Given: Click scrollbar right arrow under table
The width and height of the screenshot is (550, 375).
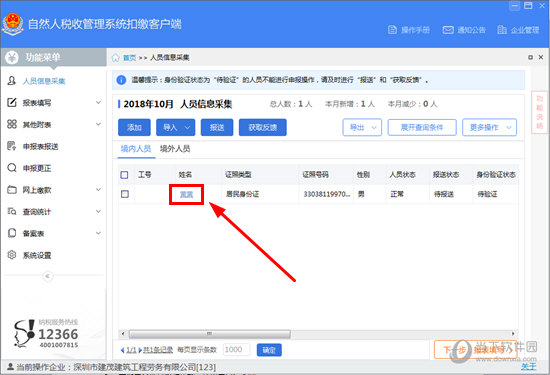Looking at the screenshot, I should pyautogui.click(x=513, y=334).
